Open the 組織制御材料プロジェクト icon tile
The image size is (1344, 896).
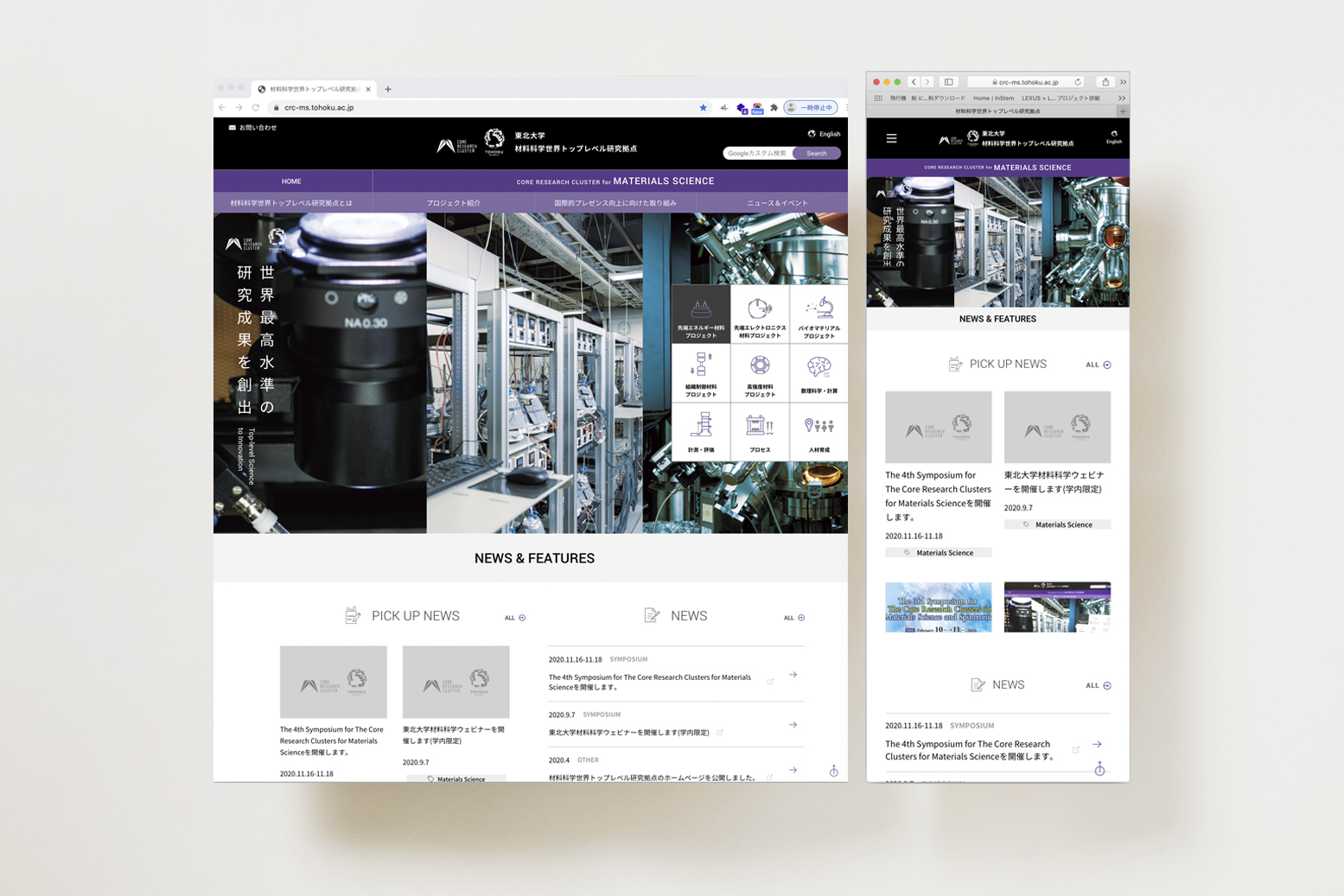(701, 373)
